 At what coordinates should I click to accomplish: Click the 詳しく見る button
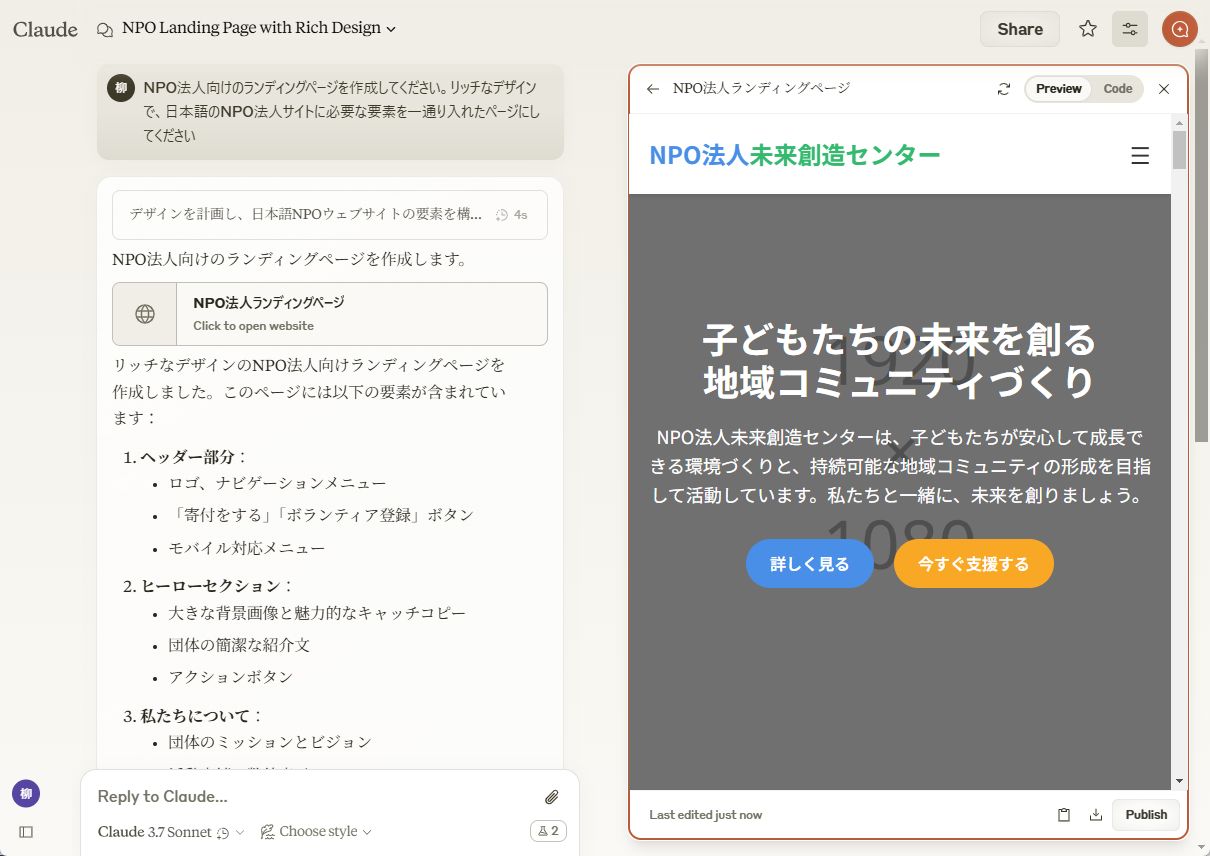coord(809,564)
